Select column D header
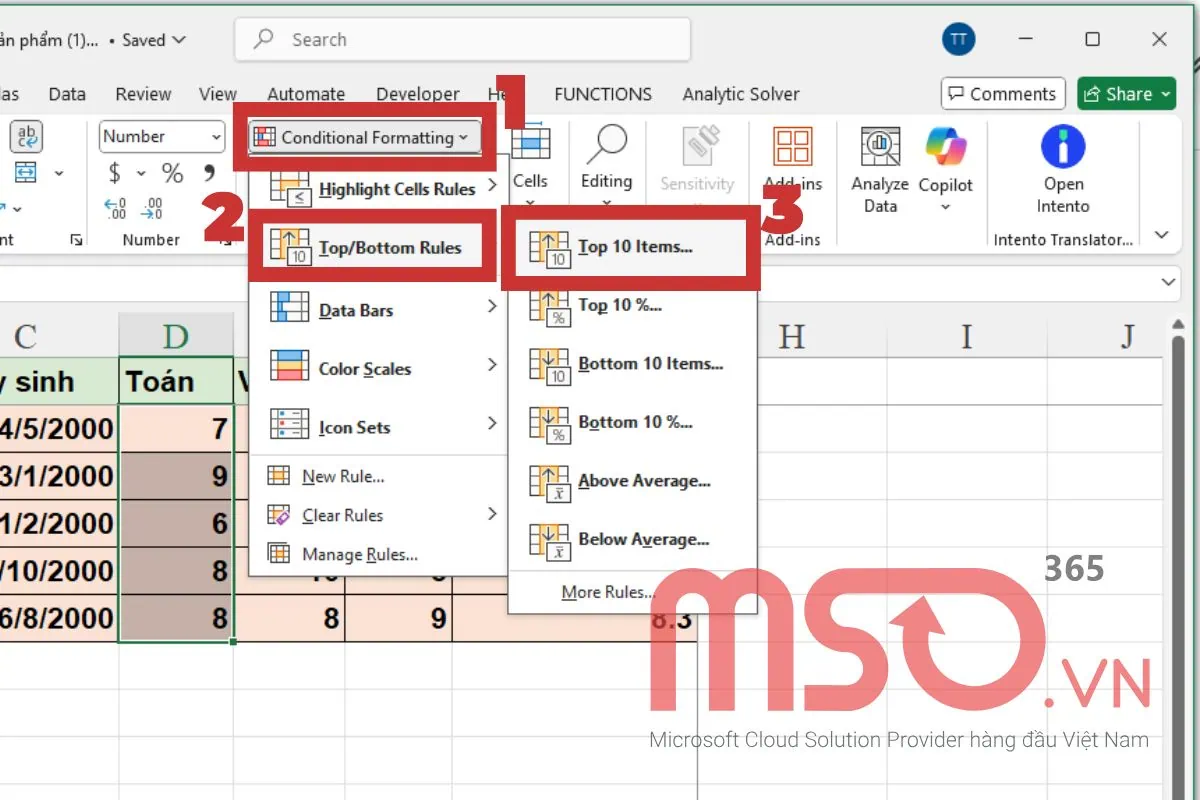Viewport: 1200px width, 800px height. [176, 336]
